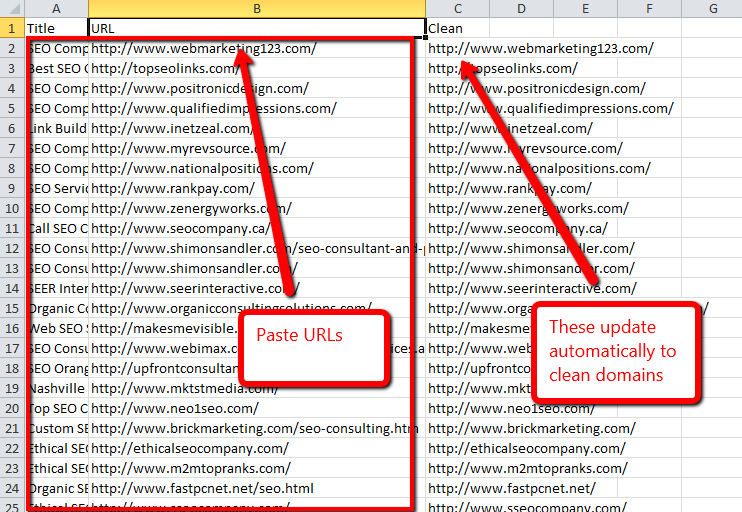Viewport: 742px width, 512px height.
Task: Click clean cell C5 qualifiedimpressions.com
Action: [458, 108]
